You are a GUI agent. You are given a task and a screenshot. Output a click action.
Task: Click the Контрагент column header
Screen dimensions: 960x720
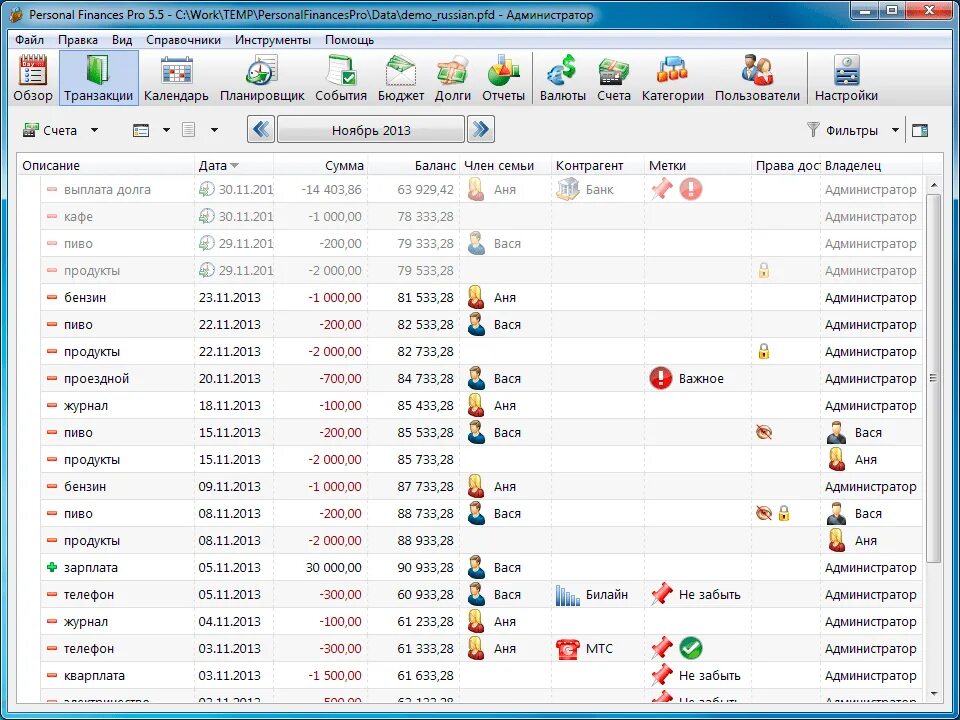coord(598,166)
